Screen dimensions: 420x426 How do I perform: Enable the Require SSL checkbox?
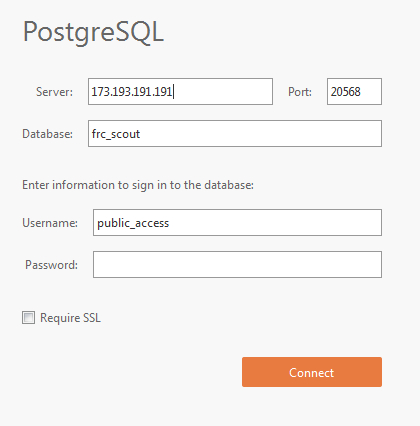coord(28,317)
